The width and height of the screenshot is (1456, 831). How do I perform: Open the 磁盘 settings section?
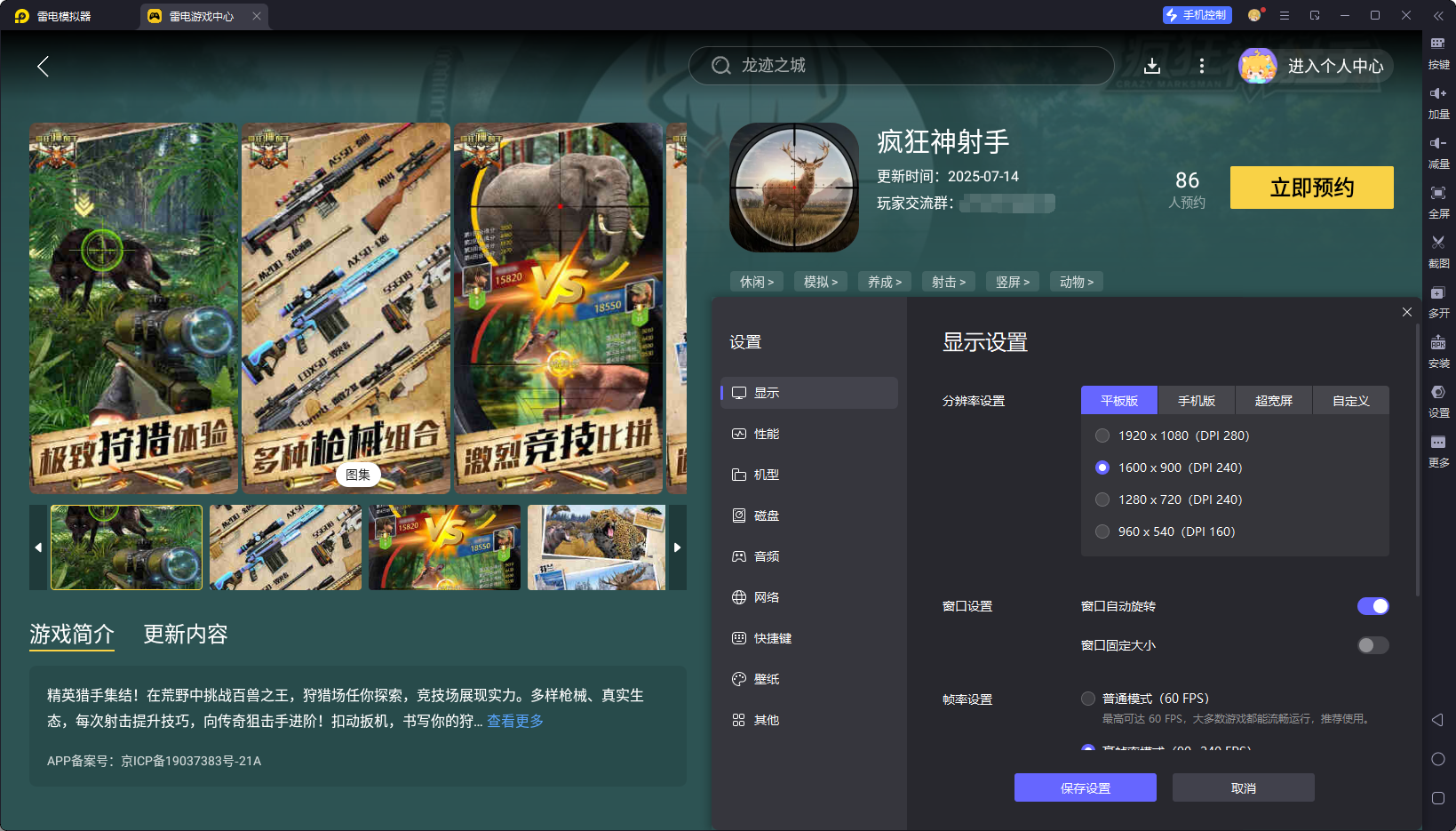click(x=809, y=515)
